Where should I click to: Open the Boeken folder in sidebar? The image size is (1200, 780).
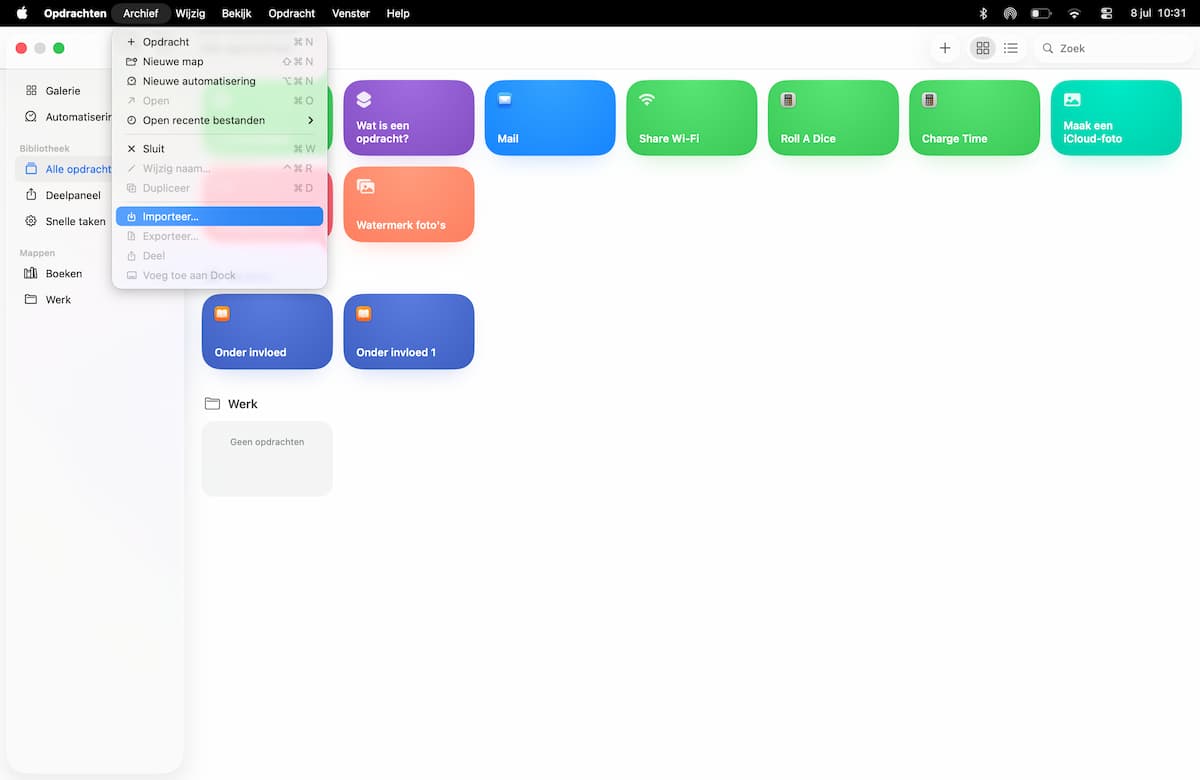point(64,273)
